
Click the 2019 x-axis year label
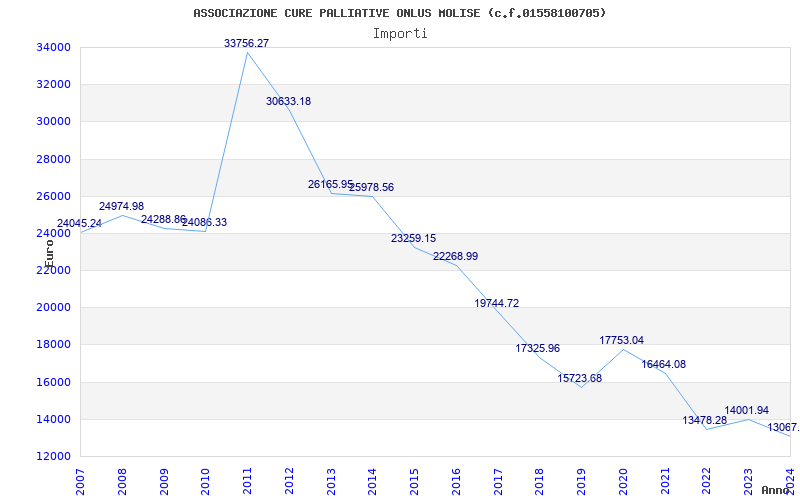[582, 482]
